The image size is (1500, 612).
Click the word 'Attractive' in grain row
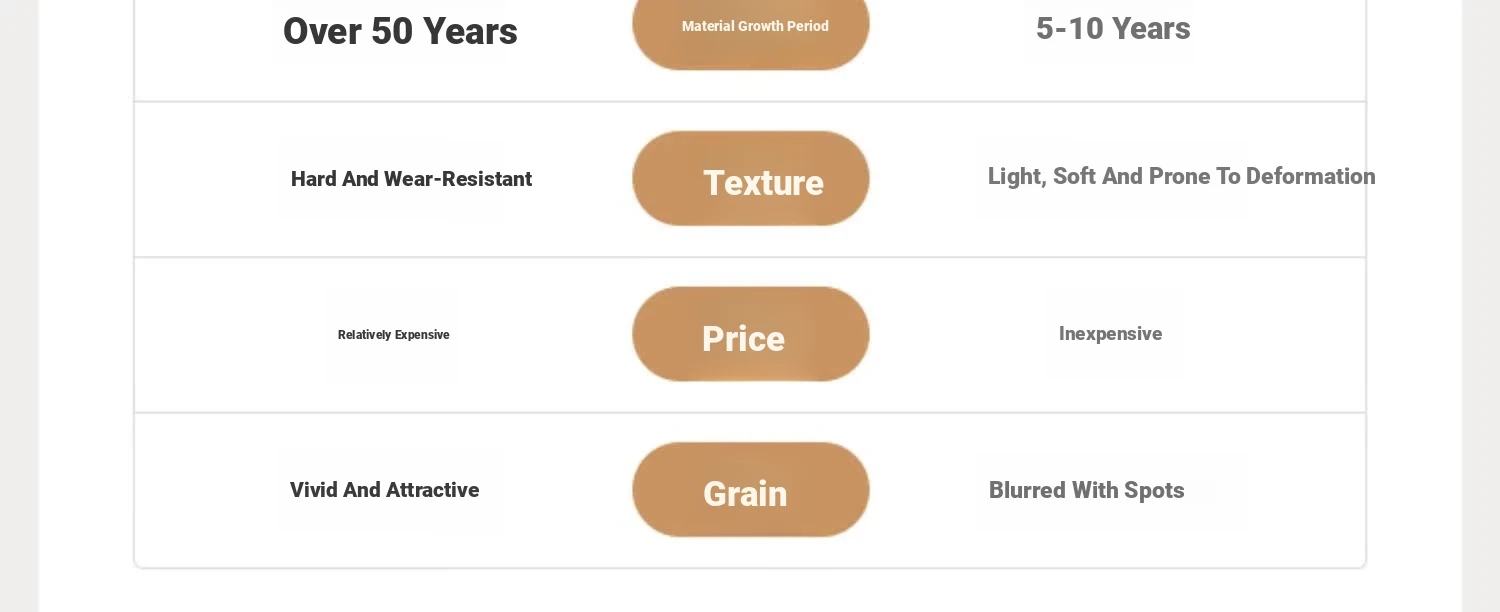(x=432, y=490)
